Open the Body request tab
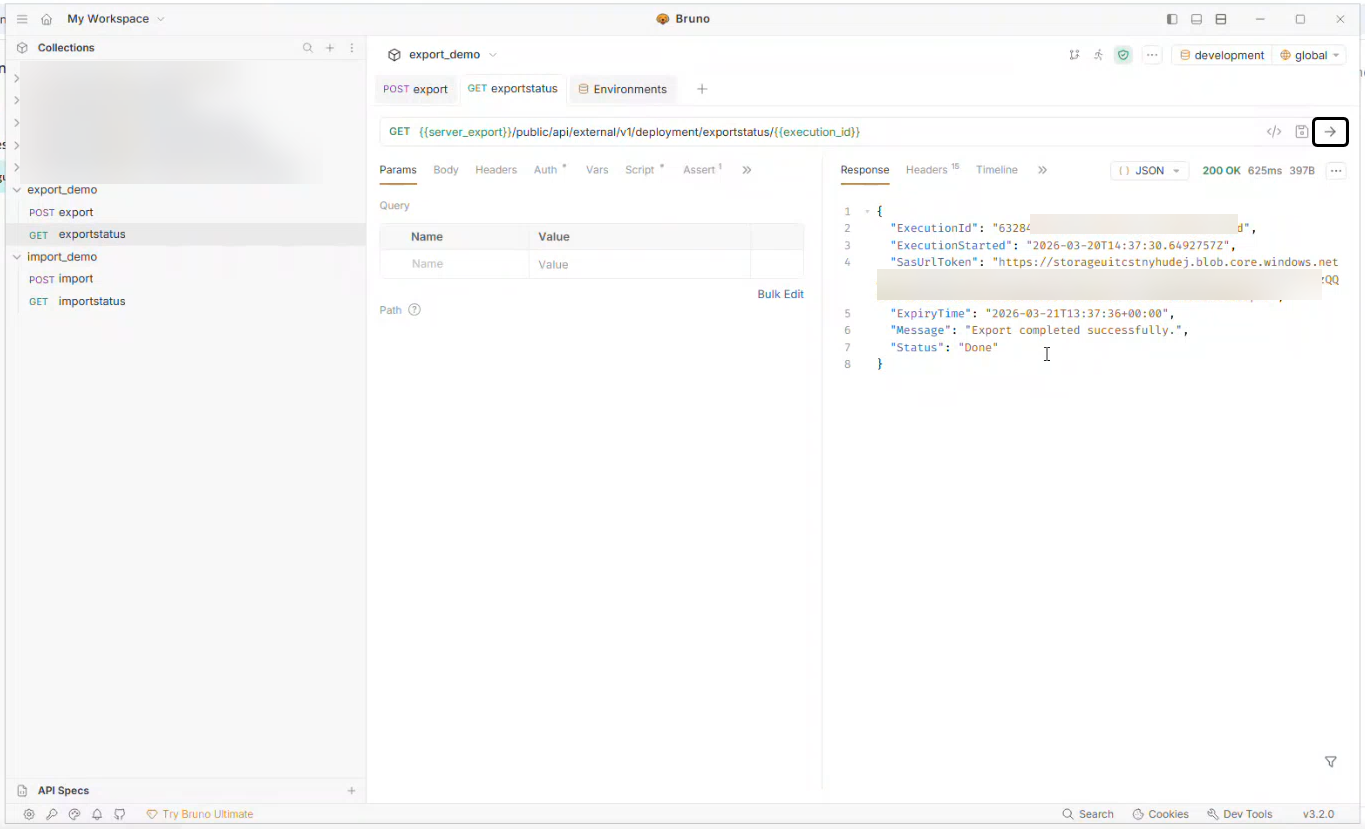This screenshot has width=1365, height=829. click(446, 170)
